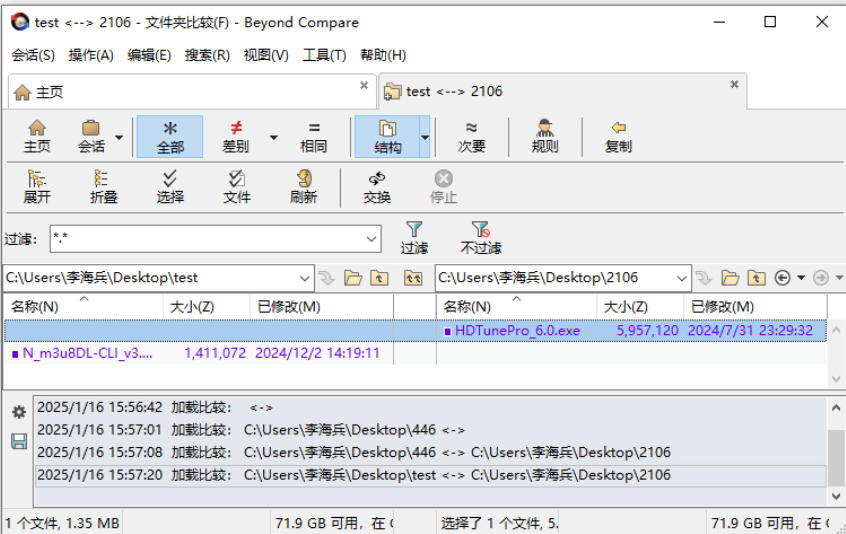Image resolution: width=846 pixels, height=534 pixels.
Task: Click the 主页 Home toolbar icon
Action: click(x=37, y=136)
